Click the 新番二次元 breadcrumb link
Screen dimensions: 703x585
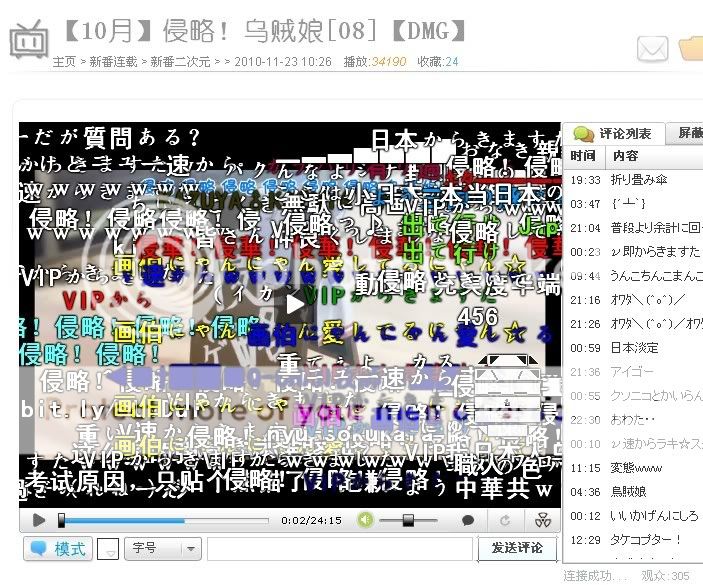180,62
